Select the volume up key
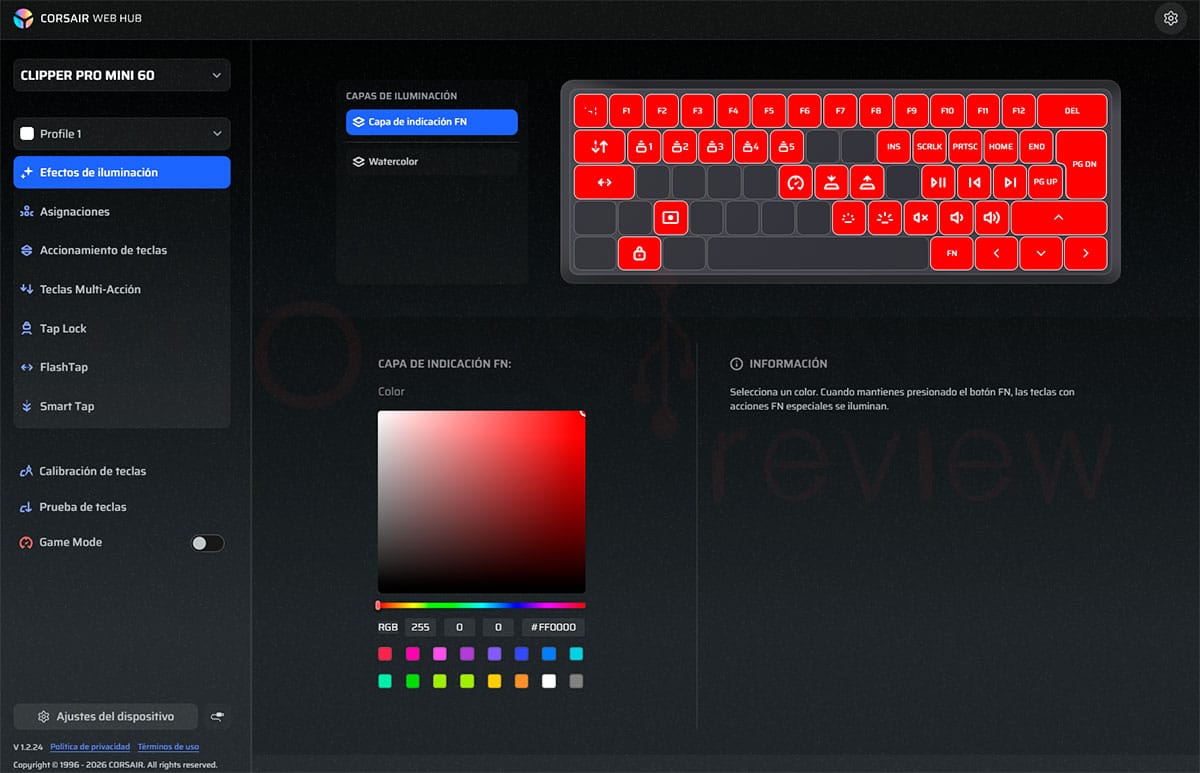The width and height of the screenshot is (1200, 773). 992,218
